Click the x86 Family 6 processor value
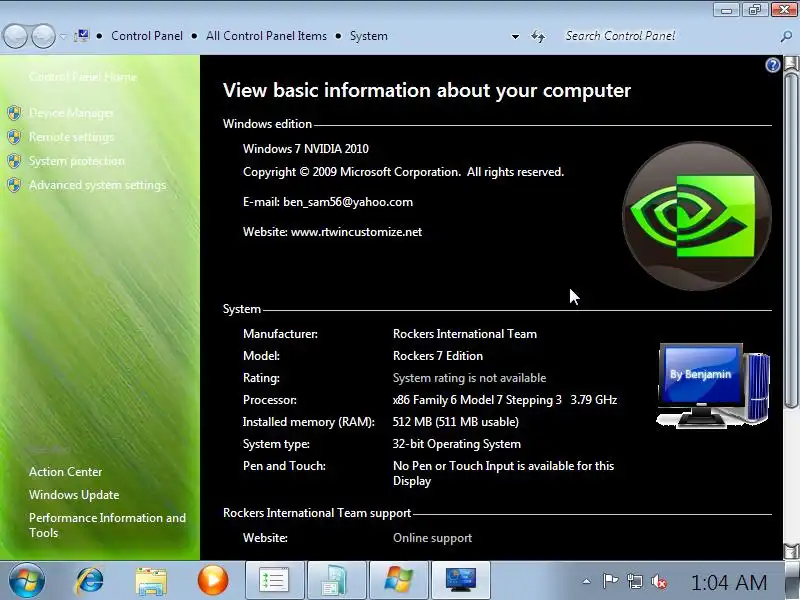The width and height of the screenshot is (800, 600). point(505,399)
